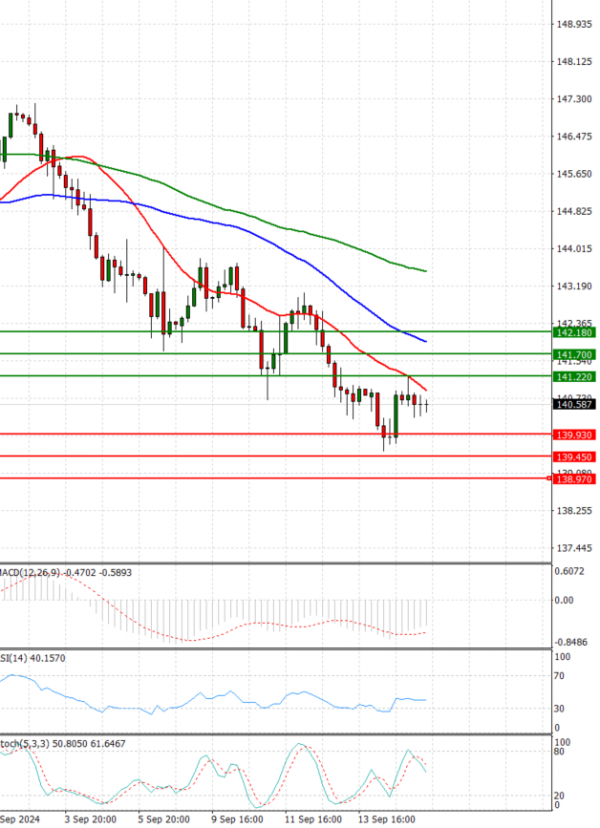Click the 138.255 price axis value
The image size is (600, 828).
pyautogui.click(x=574, y=511)
